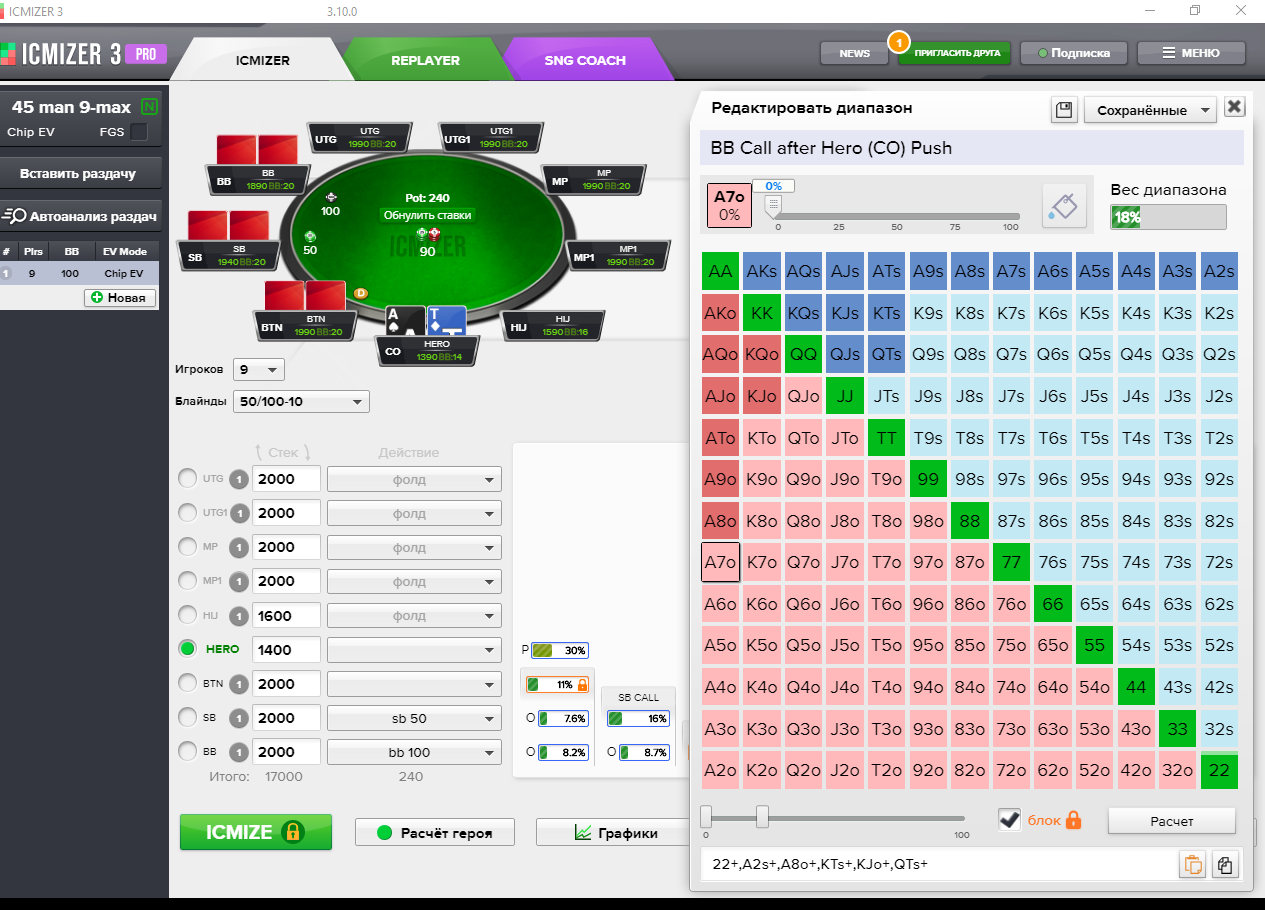Open the МЕНЮ menu

(1191, 53)
